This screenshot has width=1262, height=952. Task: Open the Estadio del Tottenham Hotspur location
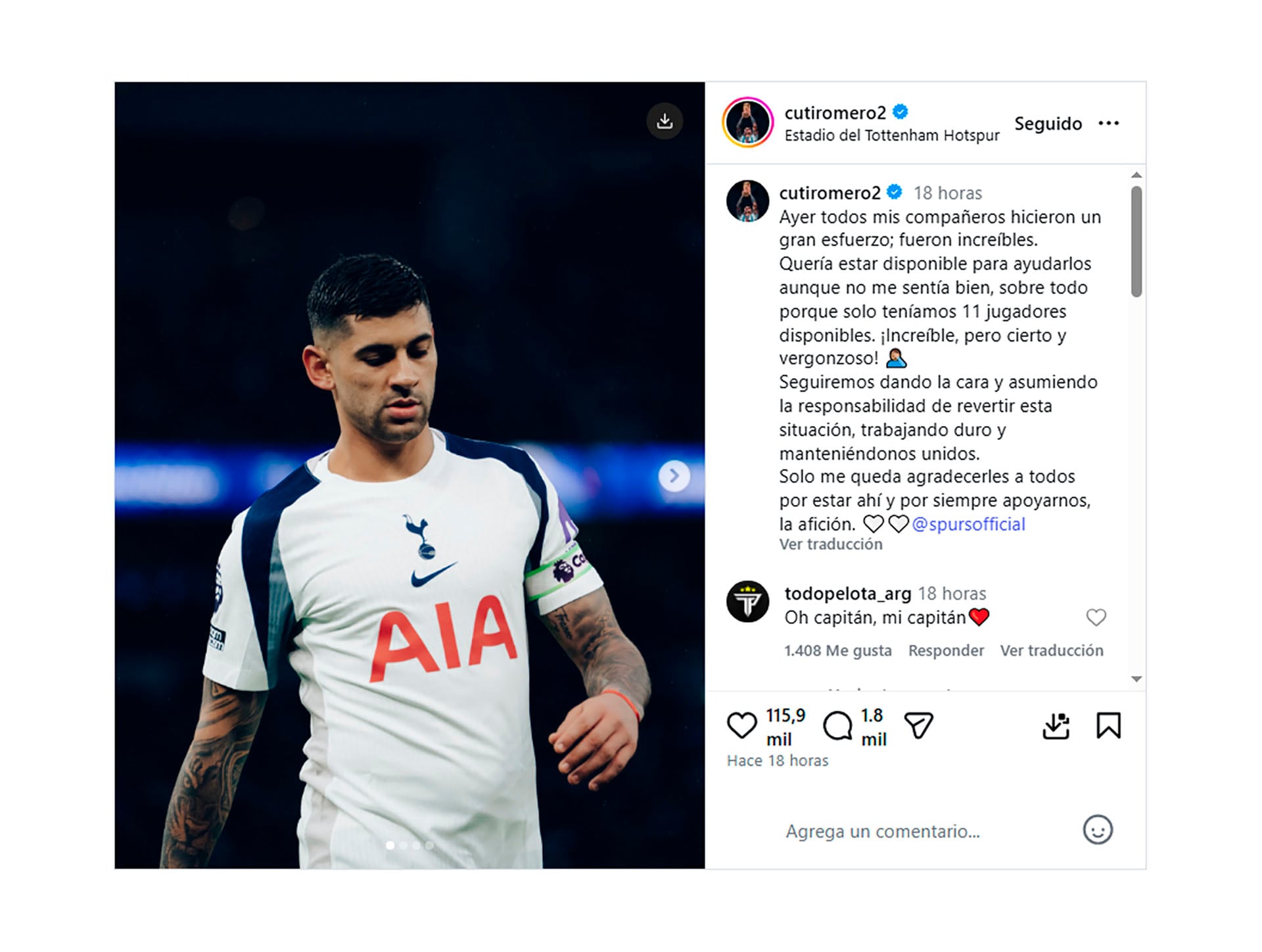892,135
